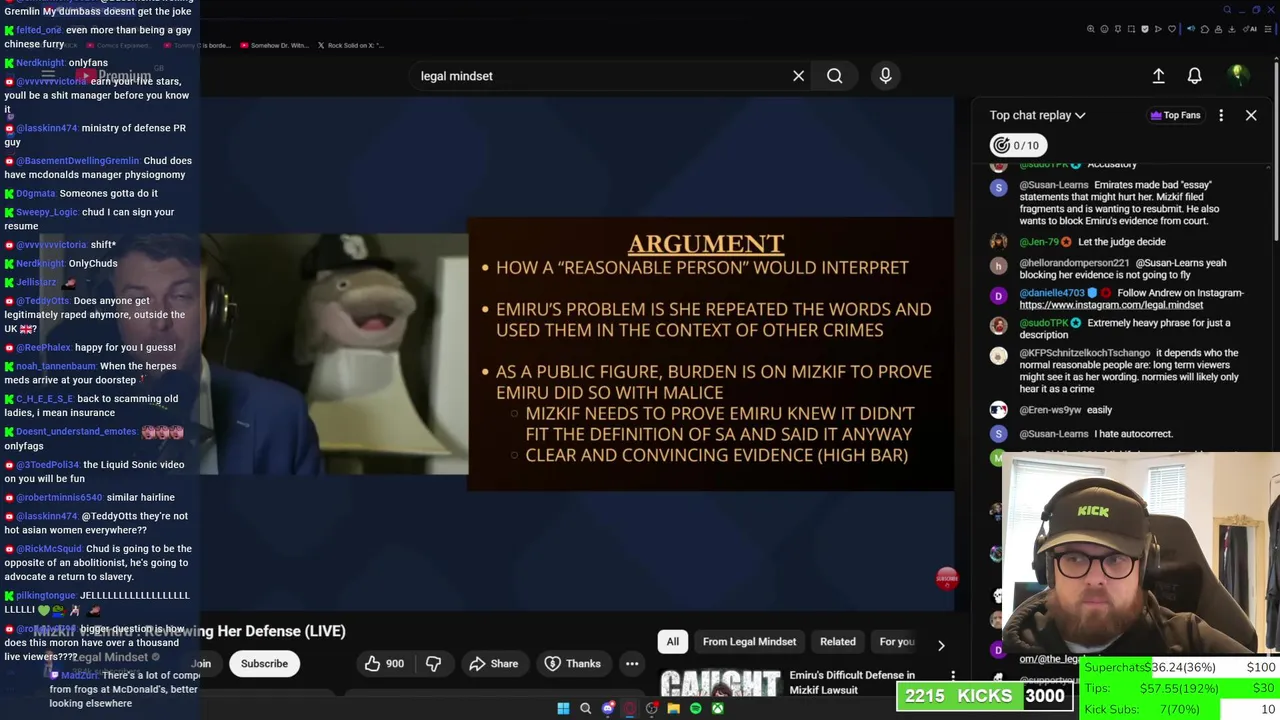Like the video with 900 likes
1280x720 pixels.
tap(384, 664)
